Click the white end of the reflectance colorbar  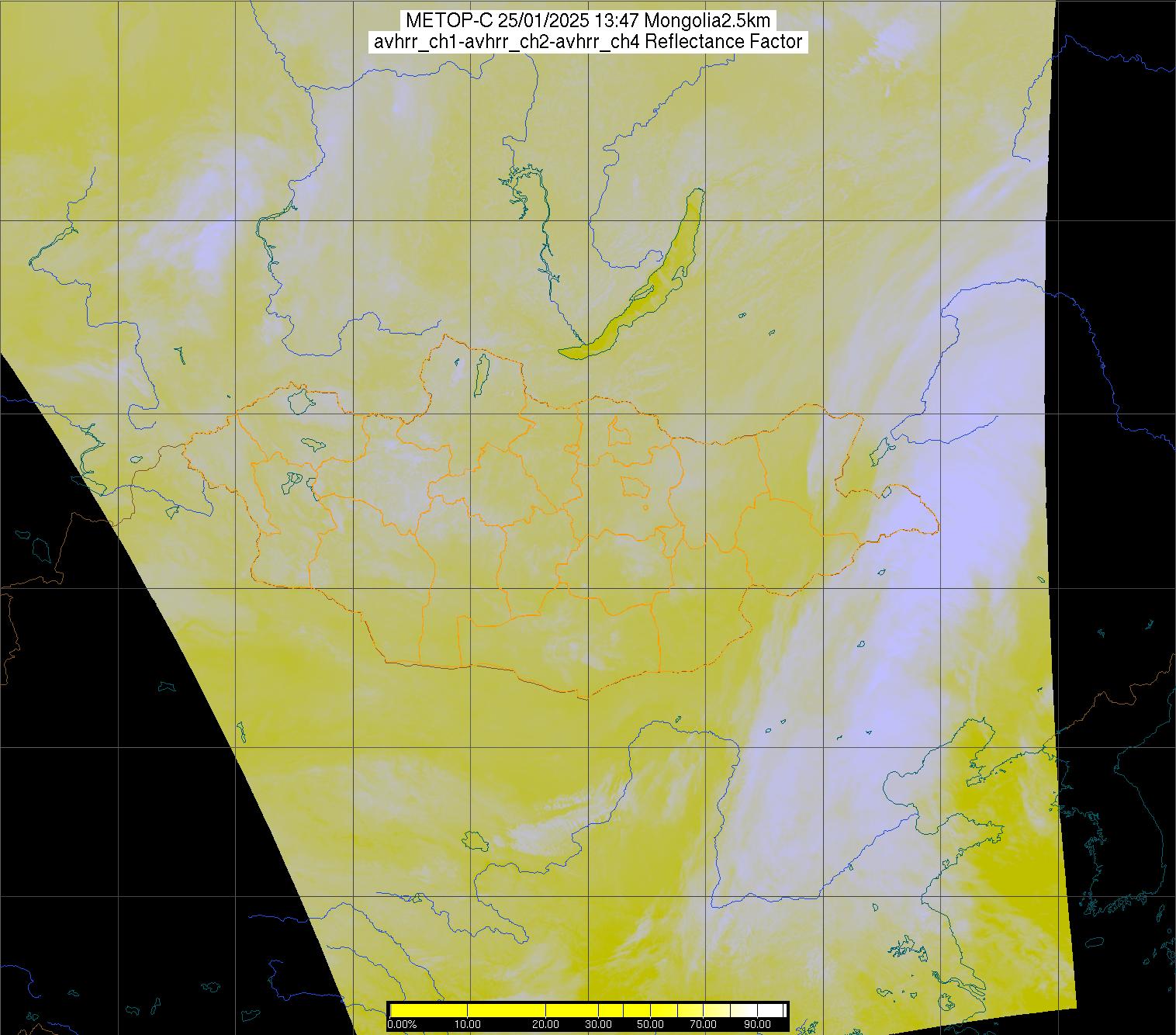(x=771, y=1010)
